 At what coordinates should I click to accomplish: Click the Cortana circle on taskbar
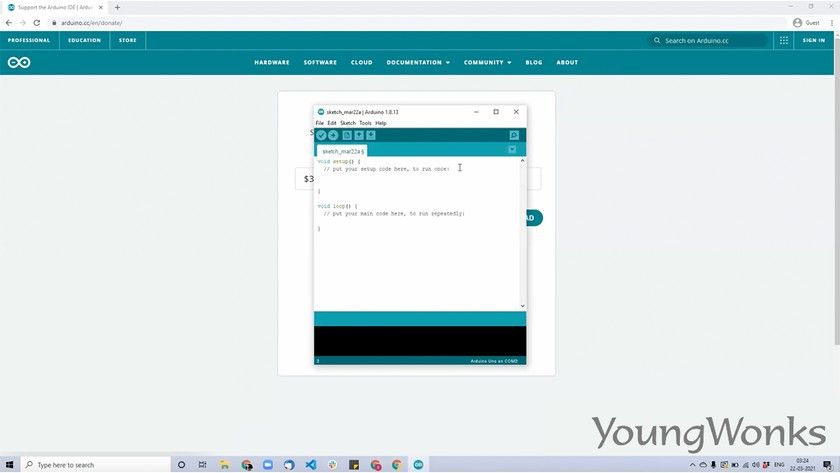(x=181, y=464)
